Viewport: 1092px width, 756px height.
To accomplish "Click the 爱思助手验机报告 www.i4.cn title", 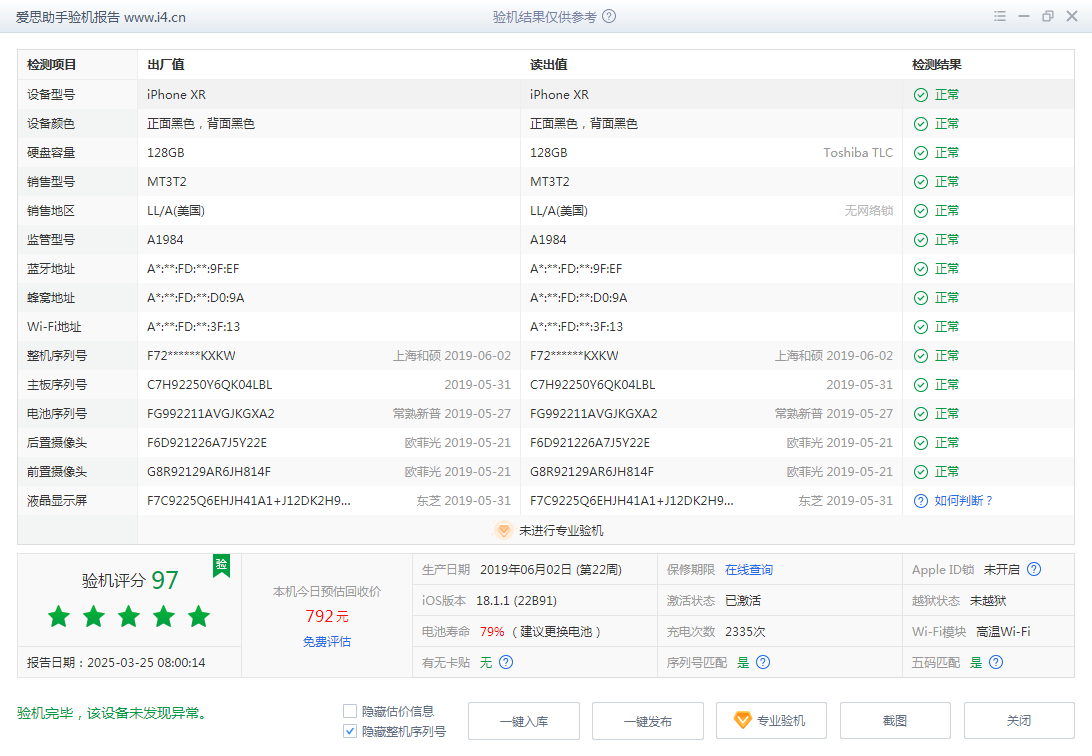I will pyautogui.click(x=101, y=17).
